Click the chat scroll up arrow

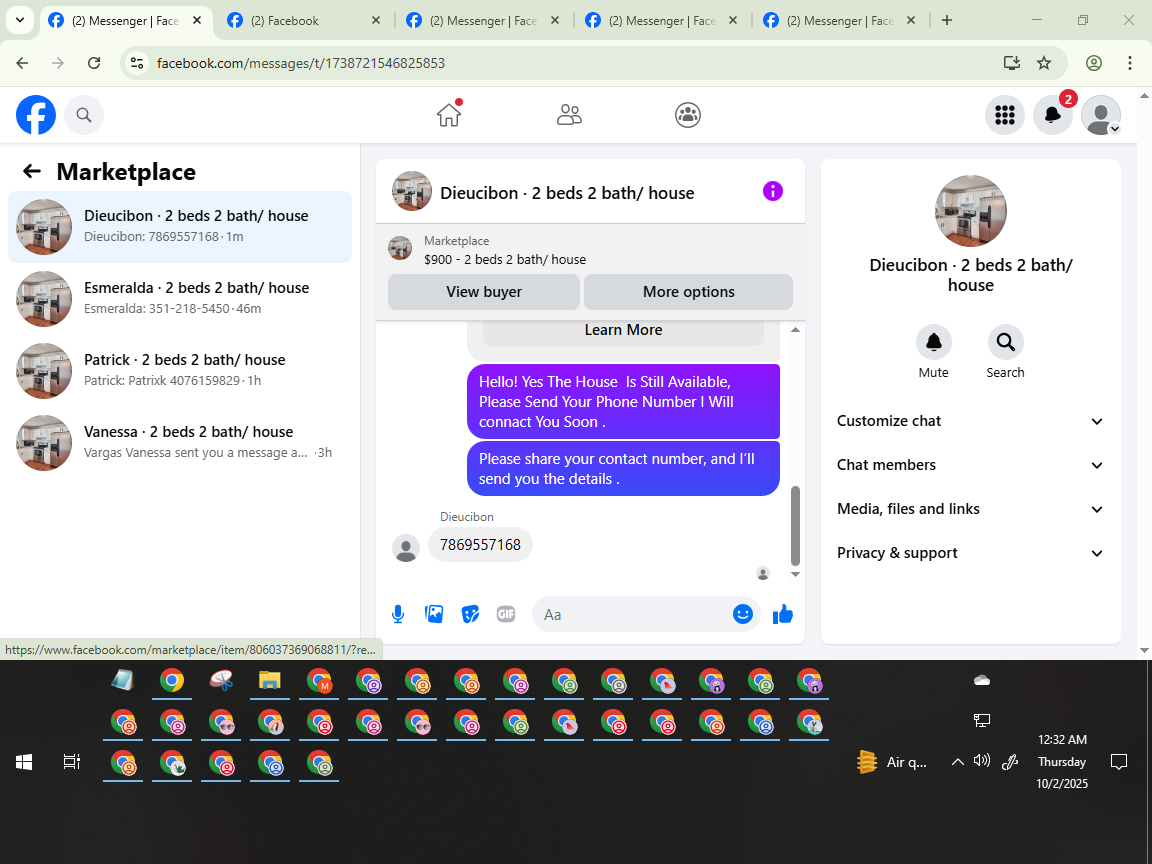pyautogui.click(x=795, y=330)
